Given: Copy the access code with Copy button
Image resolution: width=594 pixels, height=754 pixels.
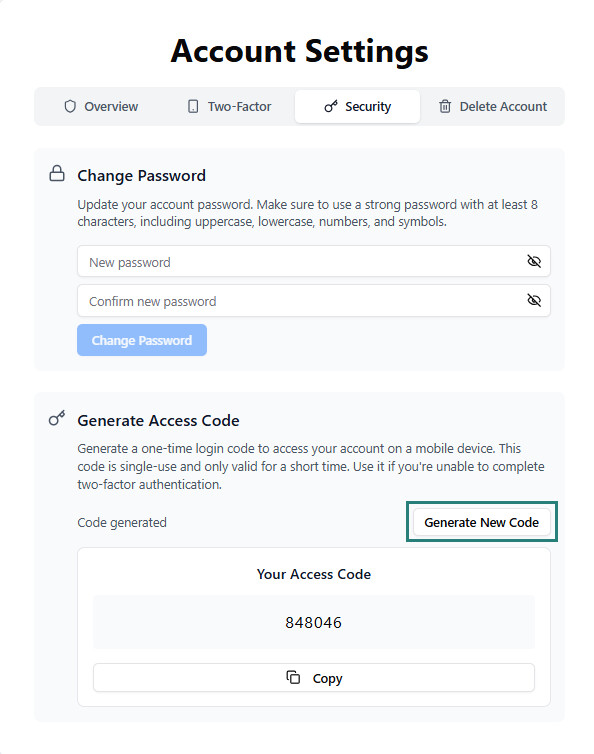Looking at the screenshot, I should pos(314,678).
